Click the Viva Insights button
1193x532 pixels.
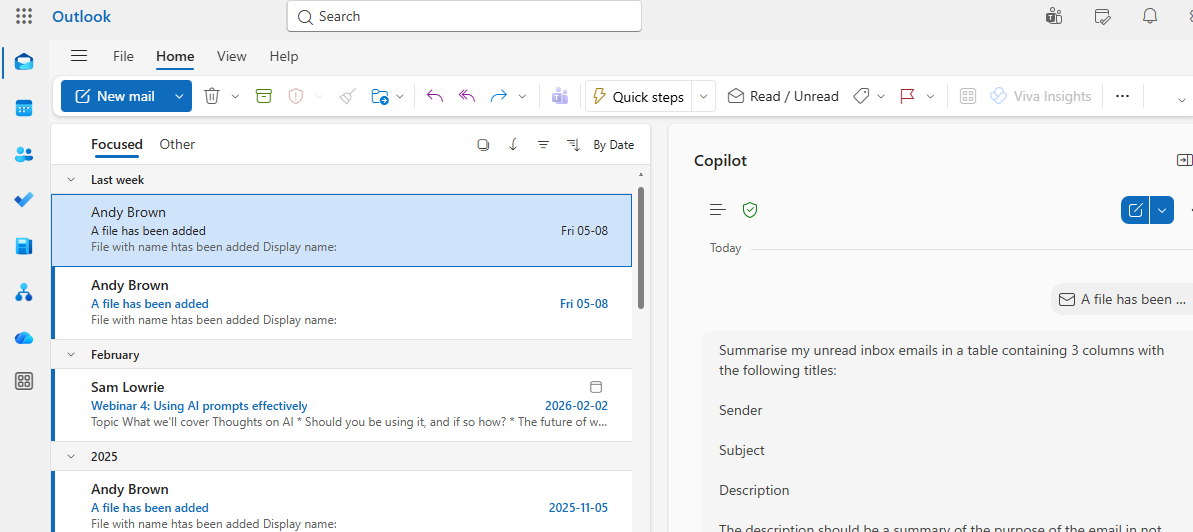tap(1040, 97)
